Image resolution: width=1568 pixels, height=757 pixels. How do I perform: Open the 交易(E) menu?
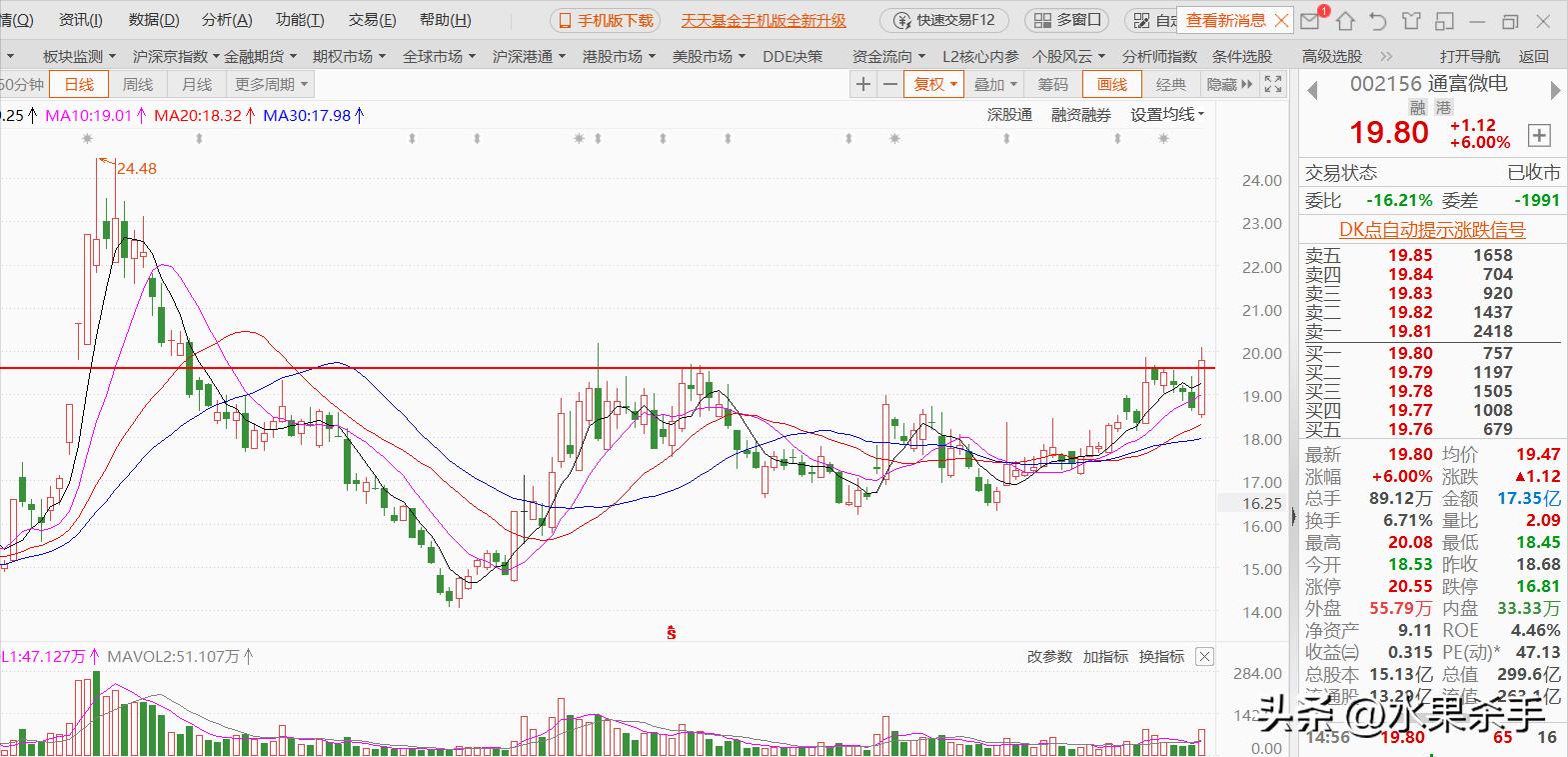pyautogui.click(x=372, y=20)
